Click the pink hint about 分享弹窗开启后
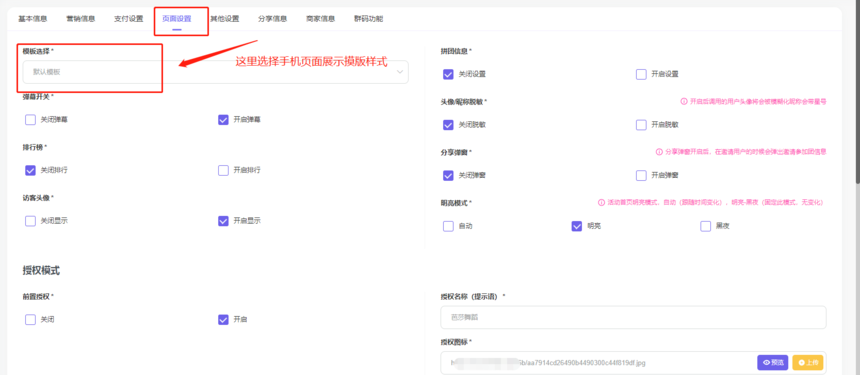This screenshot has height=375, width=860. [x=745, y=151]
